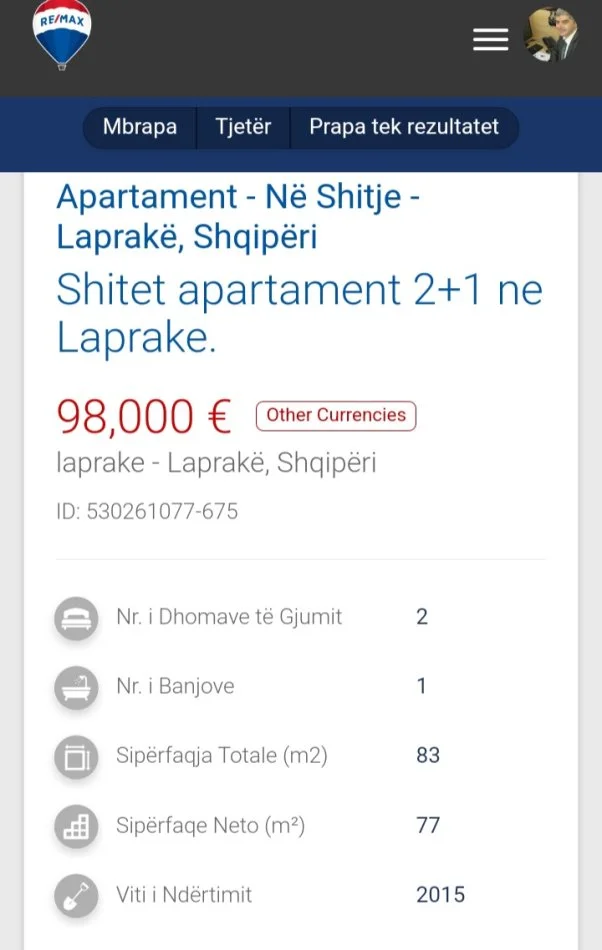The width and height of the screenshot is (602, 950).
Task: Select the Sipërfaqja Totale area icon
Action: (76, 756)
